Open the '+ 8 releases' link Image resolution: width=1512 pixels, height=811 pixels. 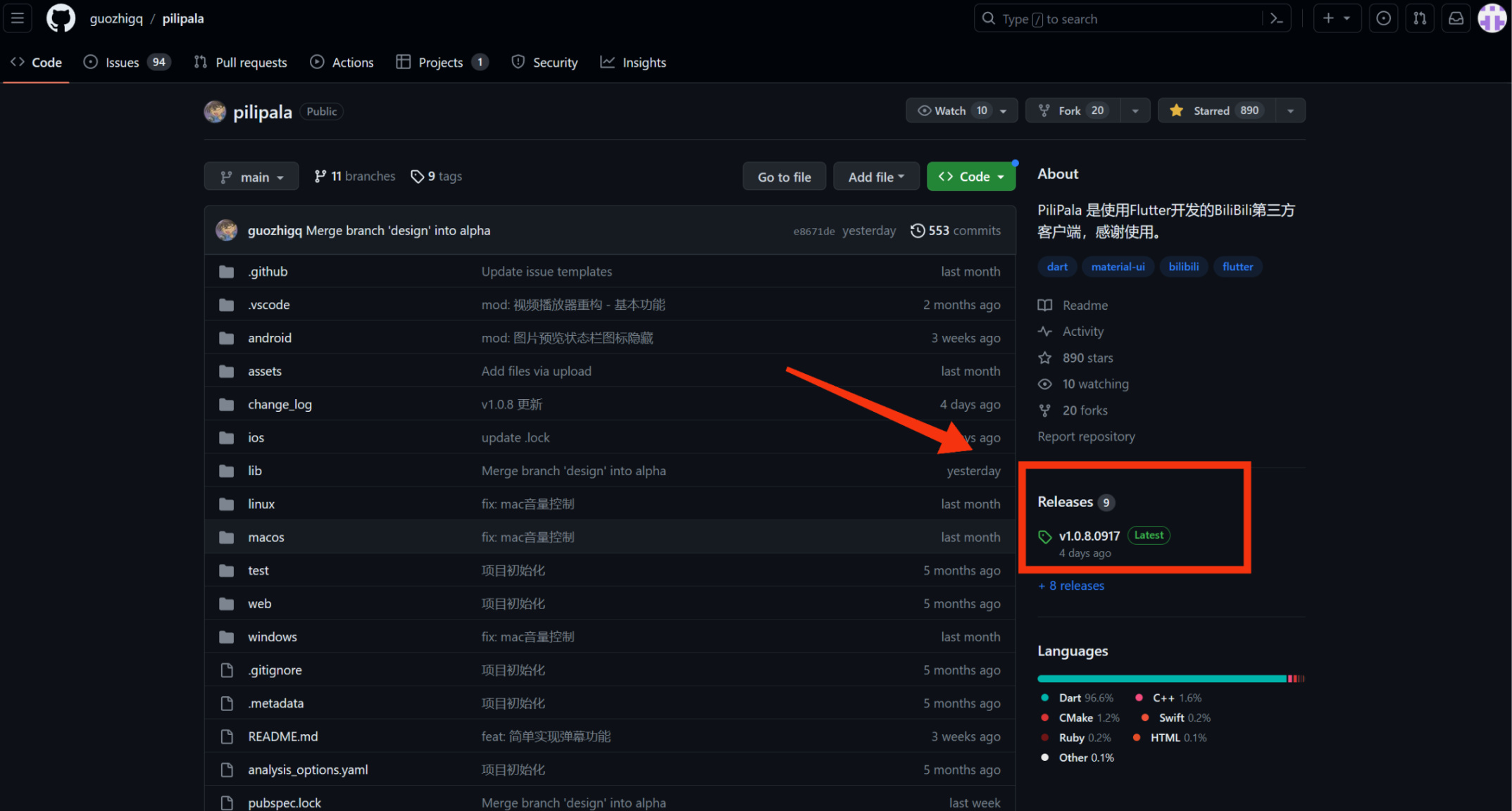(x=1071, y=586)
